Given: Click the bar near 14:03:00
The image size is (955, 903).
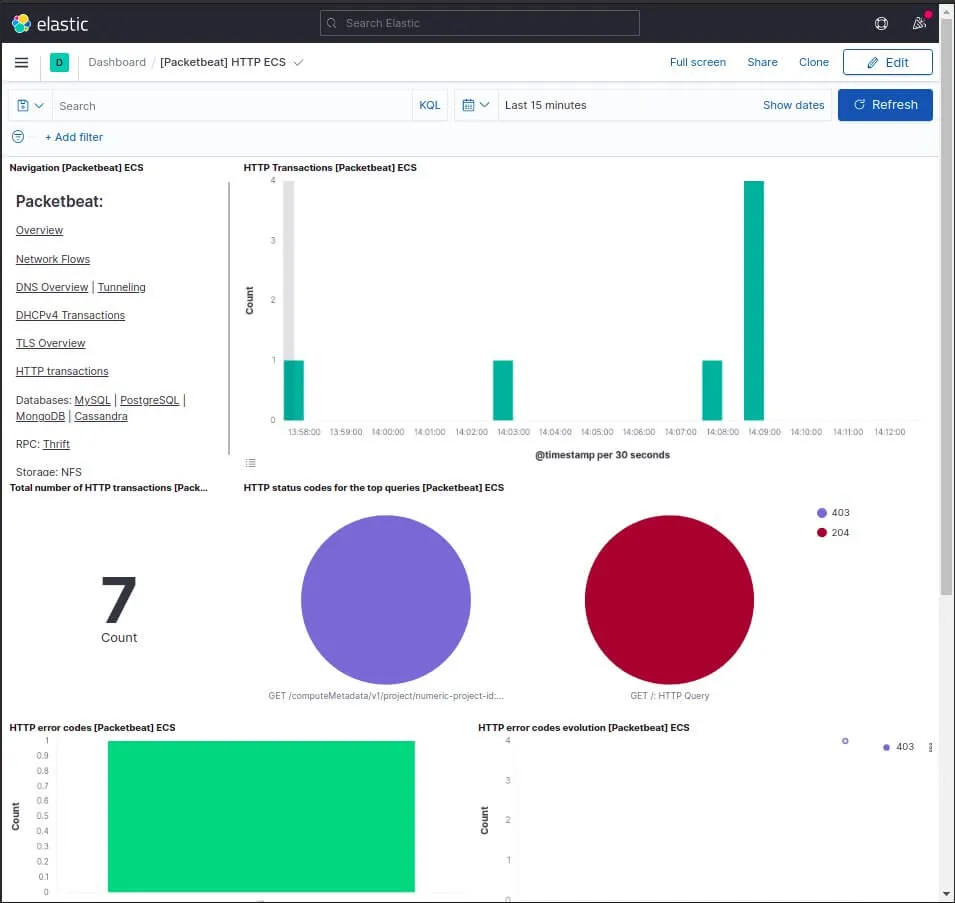Looking at the screenshot, I should [x=502, y=390].
